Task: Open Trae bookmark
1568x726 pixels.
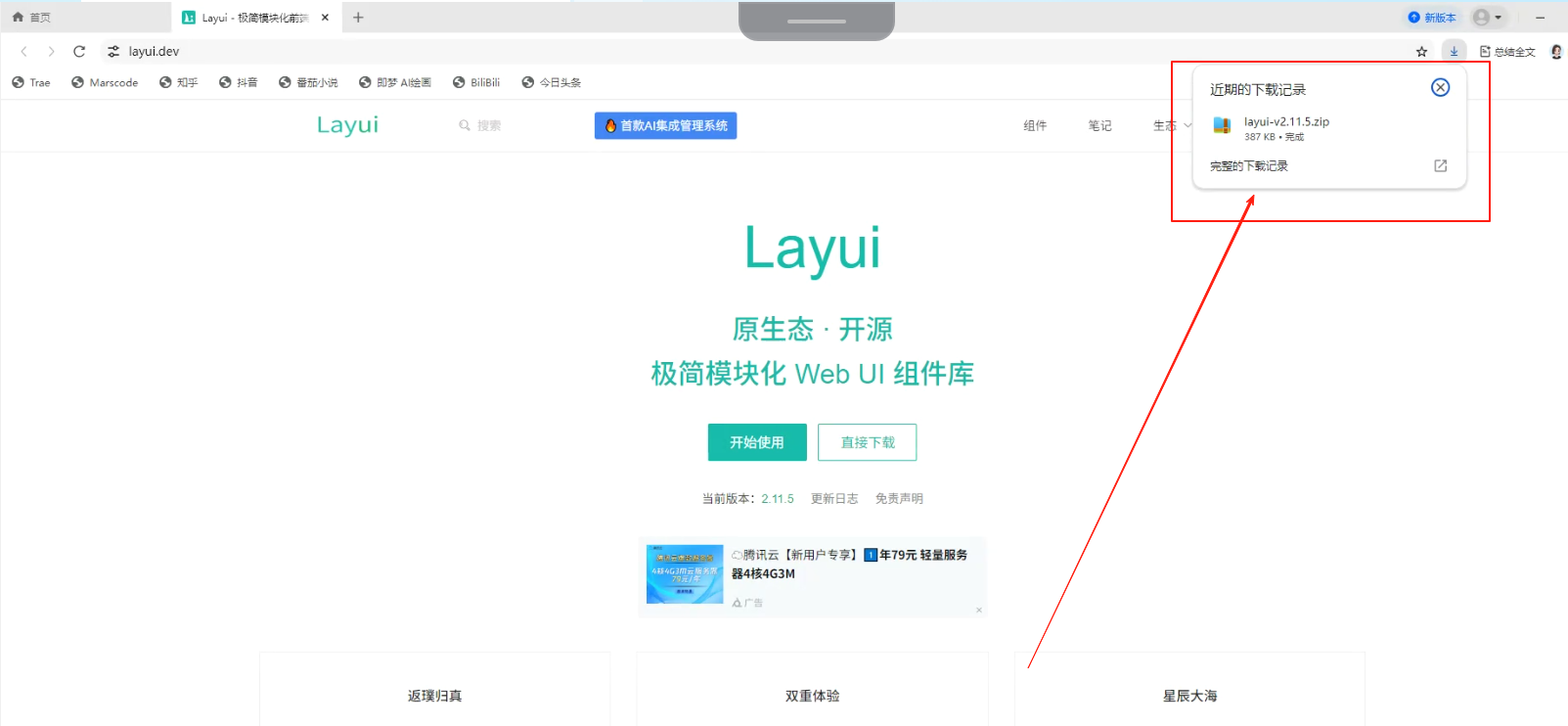Action: 31,83
